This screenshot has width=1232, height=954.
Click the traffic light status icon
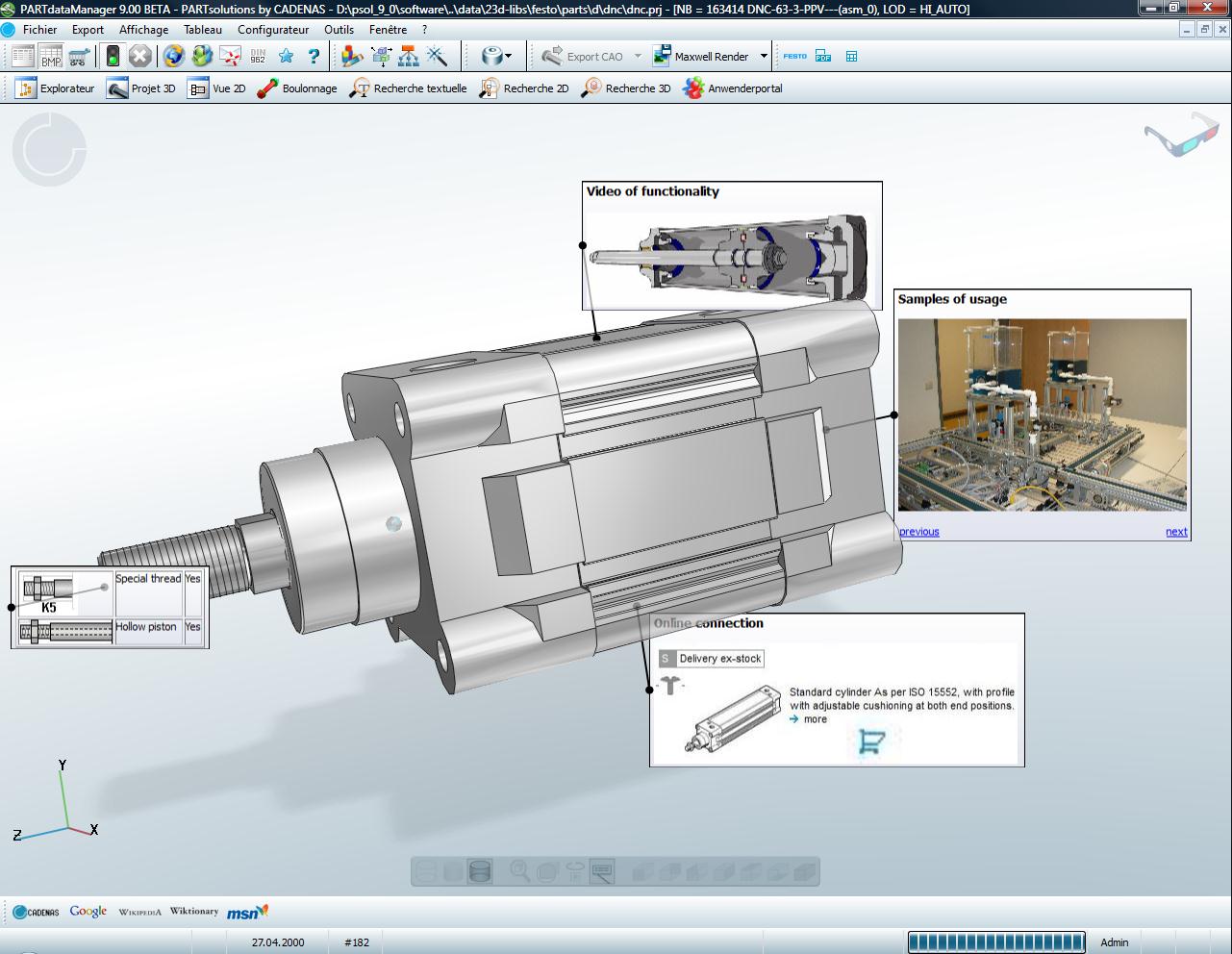(113, 56)
